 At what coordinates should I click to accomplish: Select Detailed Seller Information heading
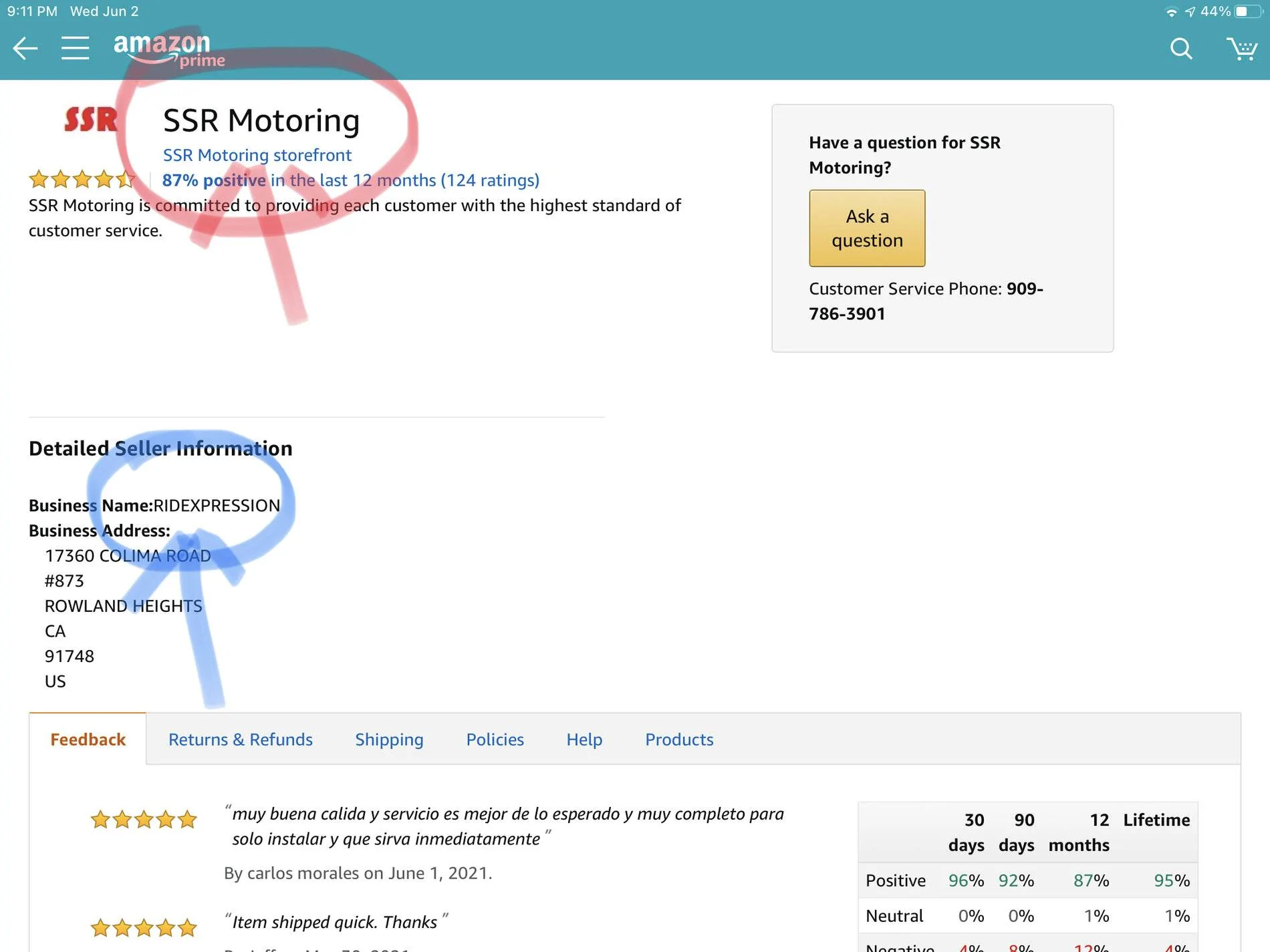pyautogui.click(x=160, y=448)
